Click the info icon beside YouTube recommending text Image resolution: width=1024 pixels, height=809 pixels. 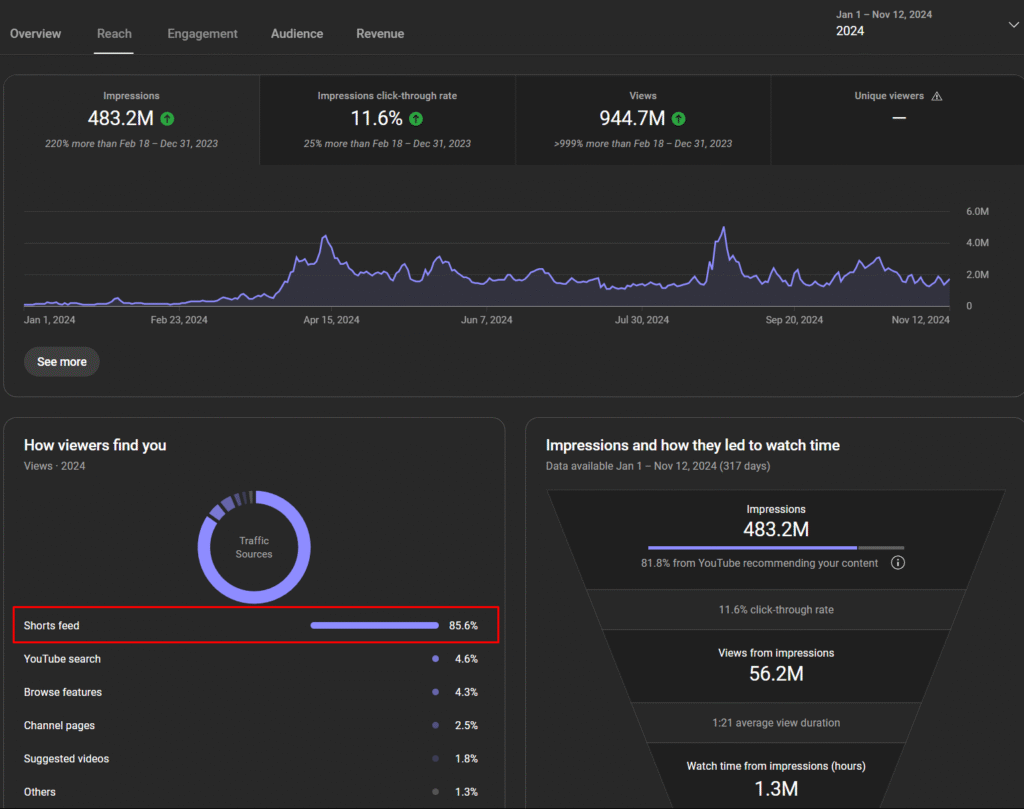point(897,563)
